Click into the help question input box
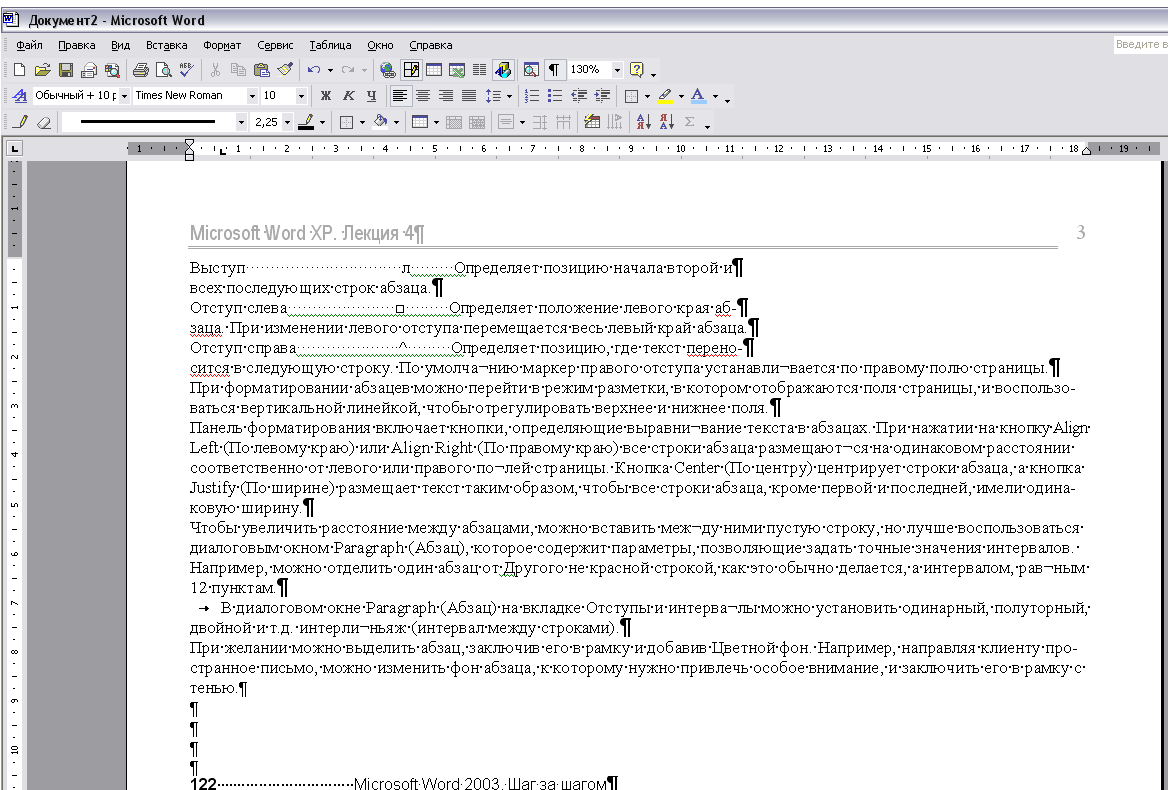The width and height of the screenshot is (1168, 790). pyautogui.click(x=1140, y=45)
